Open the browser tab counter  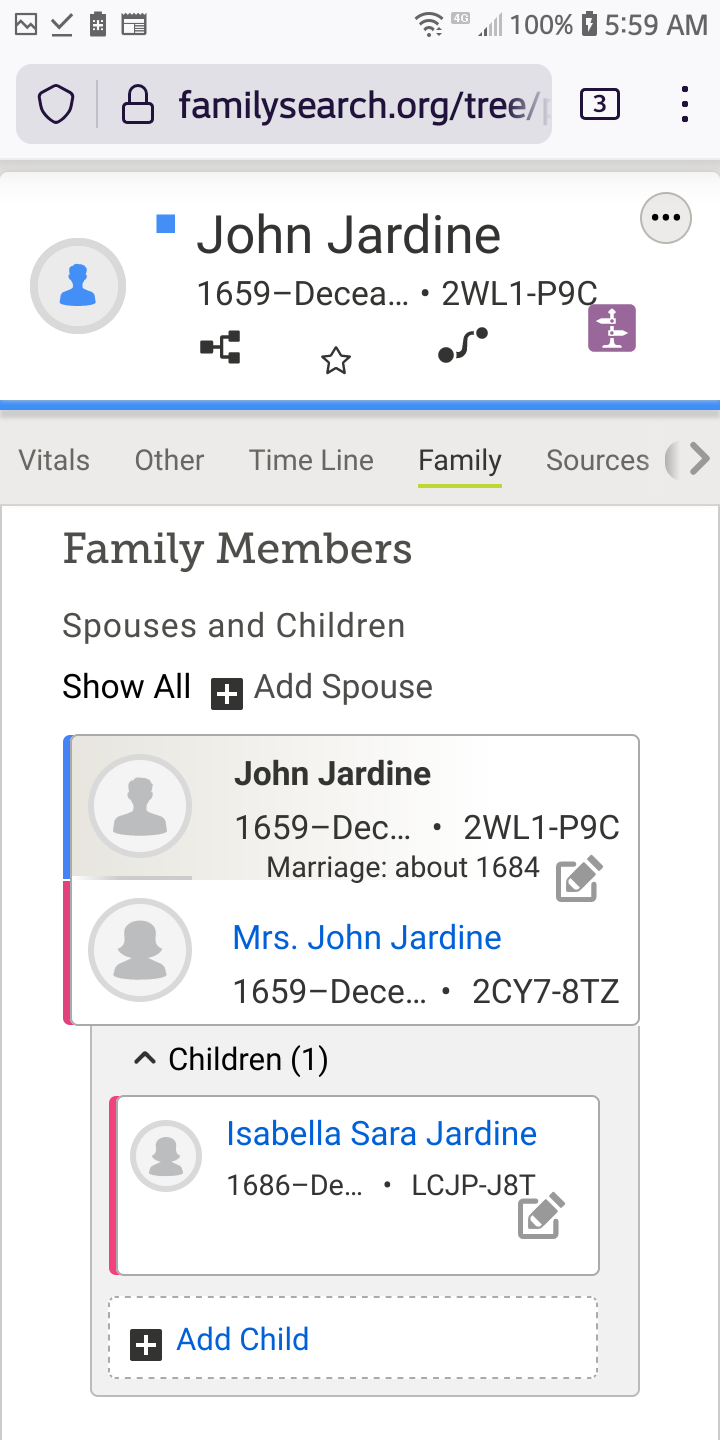[x=599, y=104]
